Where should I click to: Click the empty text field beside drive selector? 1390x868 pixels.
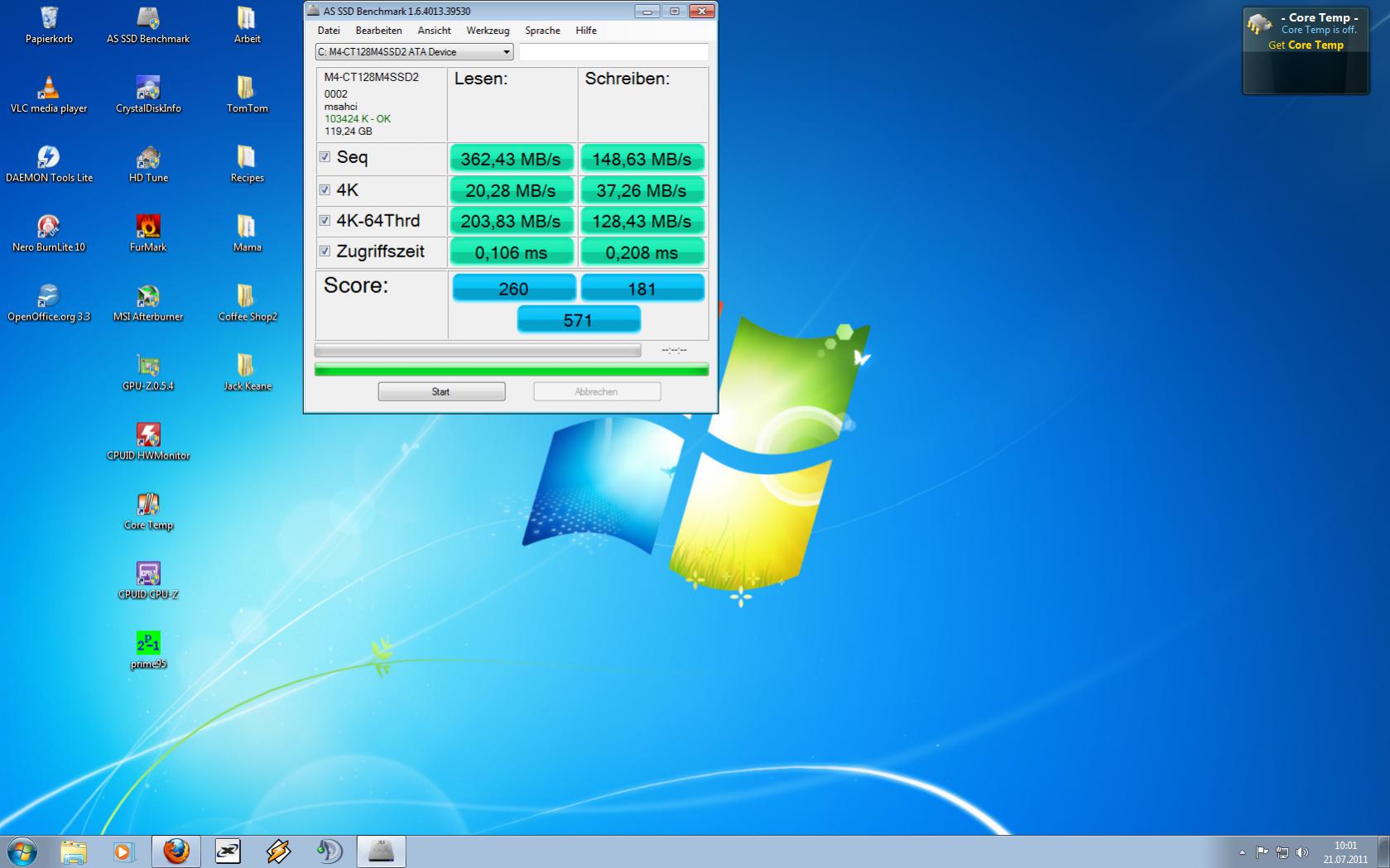pos(613,52)
